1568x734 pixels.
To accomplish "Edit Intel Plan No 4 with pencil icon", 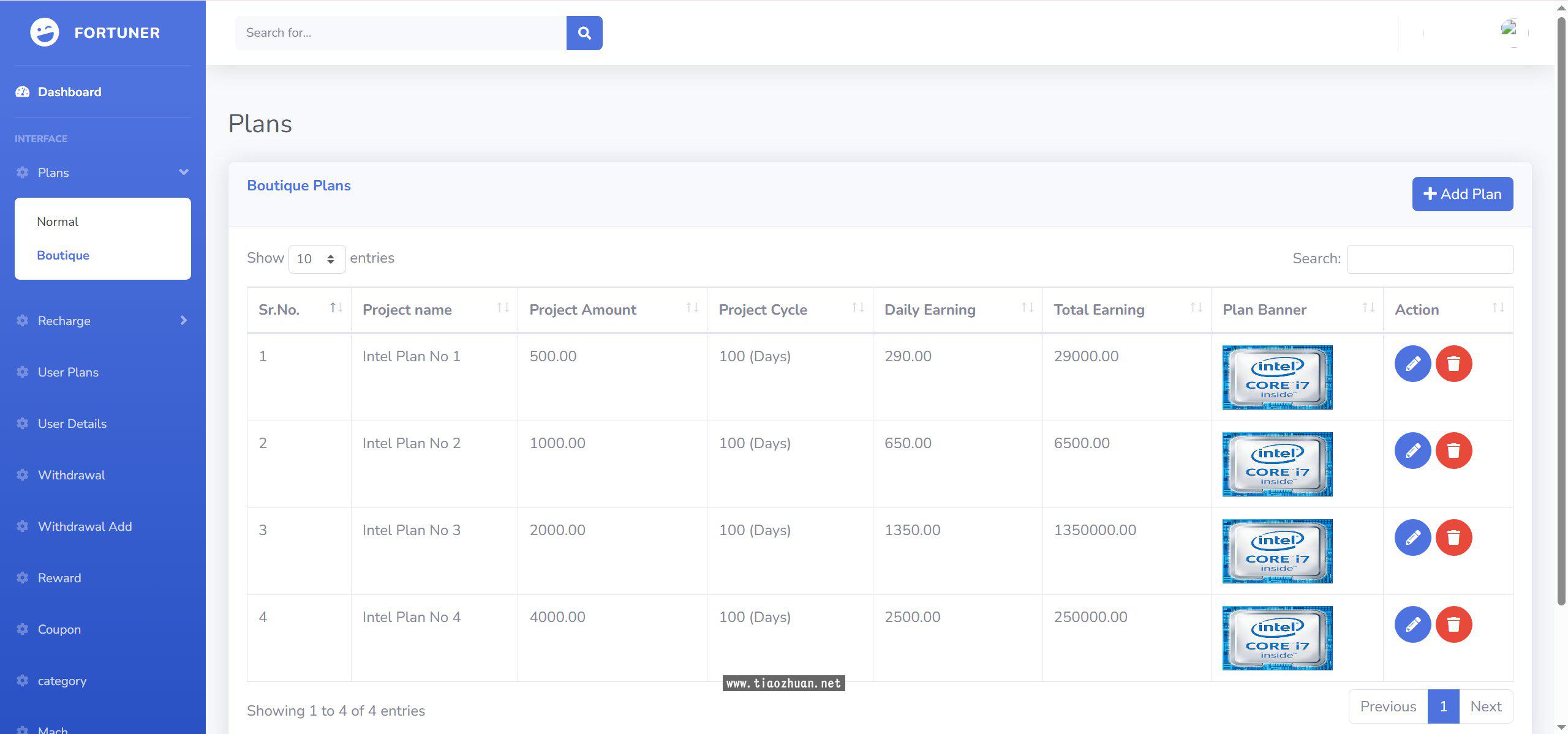I will (1413, 624).
